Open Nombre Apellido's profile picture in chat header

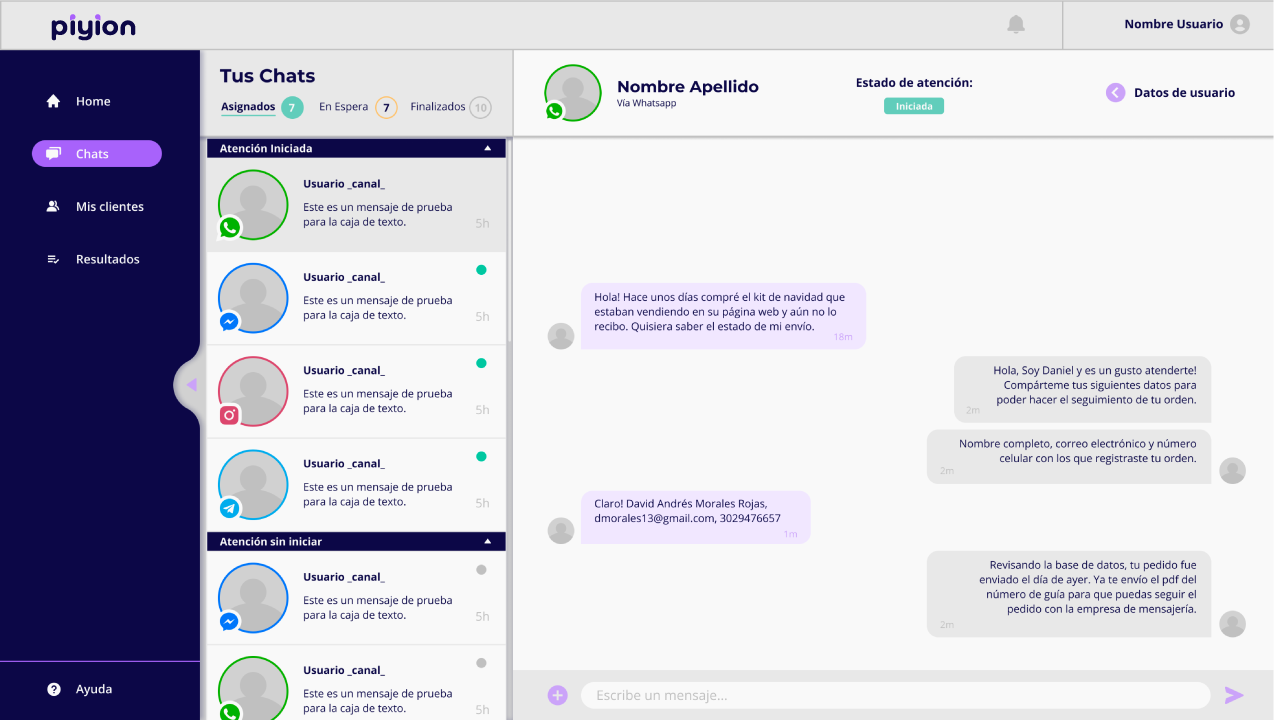click(573, 93)
